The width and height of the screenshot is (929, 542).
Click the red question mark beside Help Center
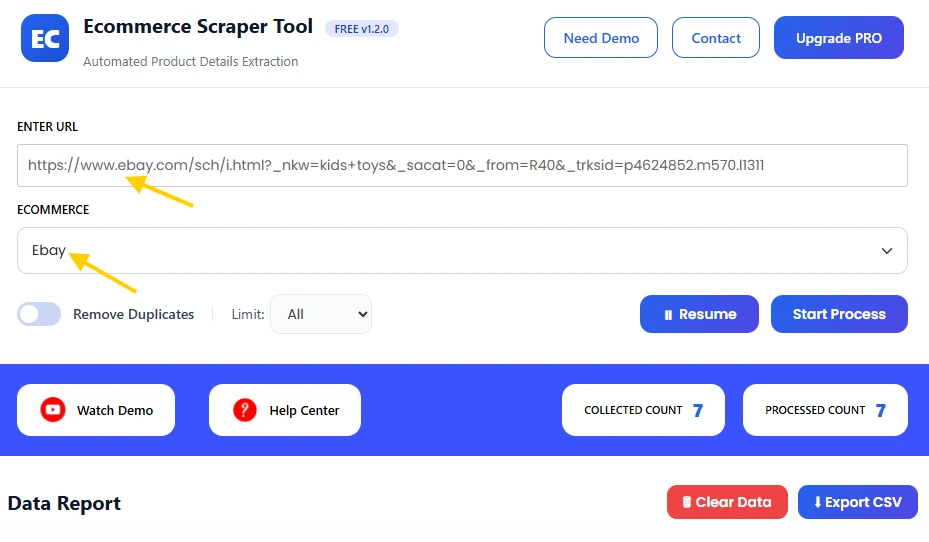coord(245,410)
